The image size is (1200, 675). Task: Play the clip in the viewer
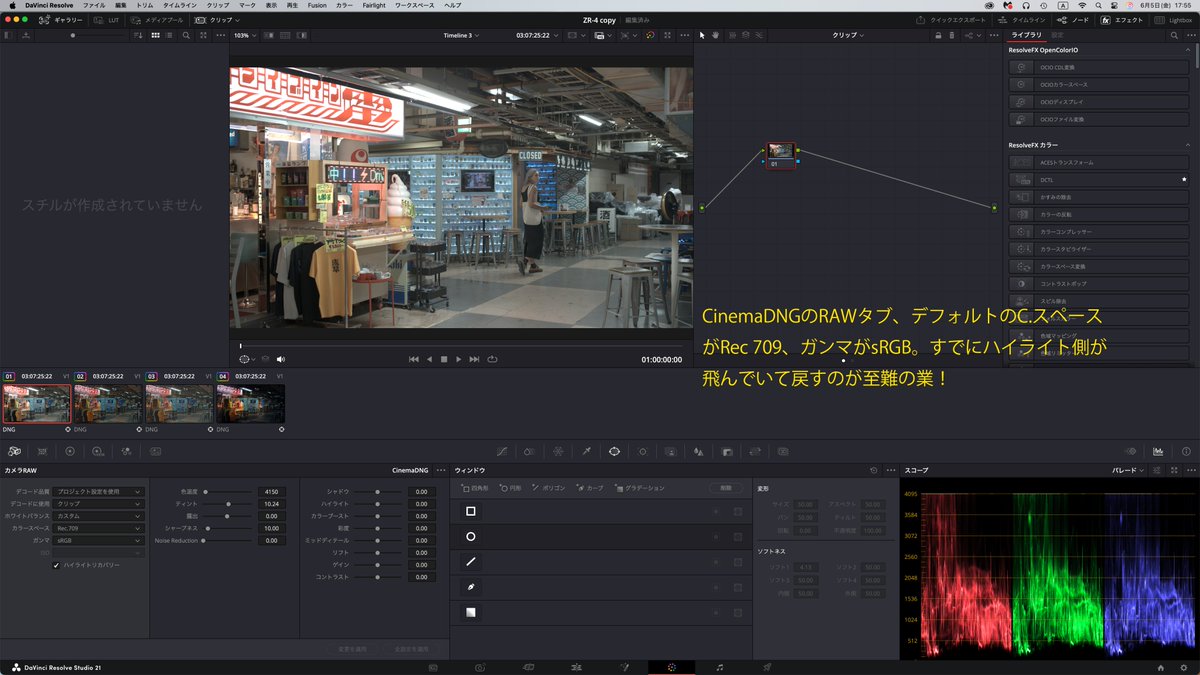click(x=459, y=359)
